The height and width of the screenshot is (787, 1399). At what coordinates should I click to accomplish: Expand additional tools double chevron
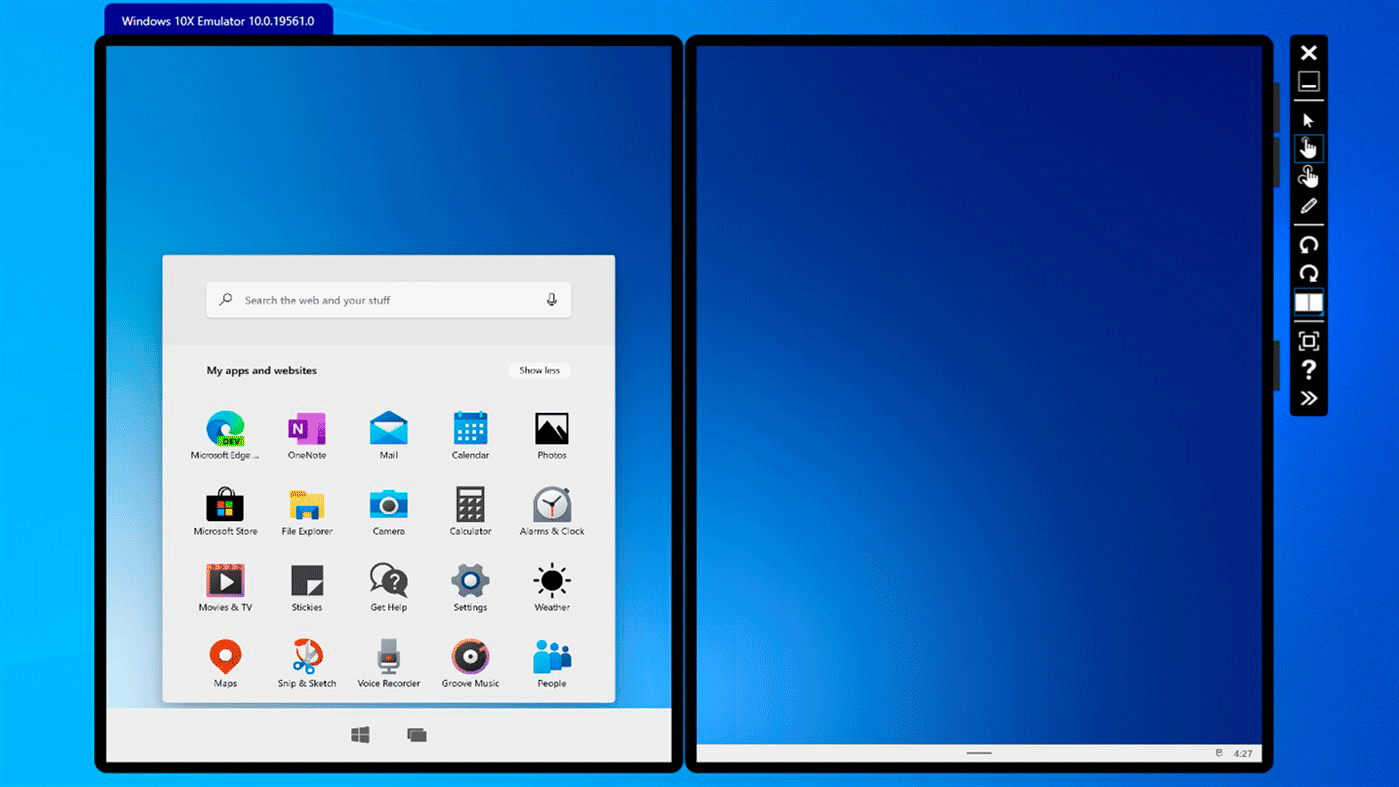point(1309,398)
